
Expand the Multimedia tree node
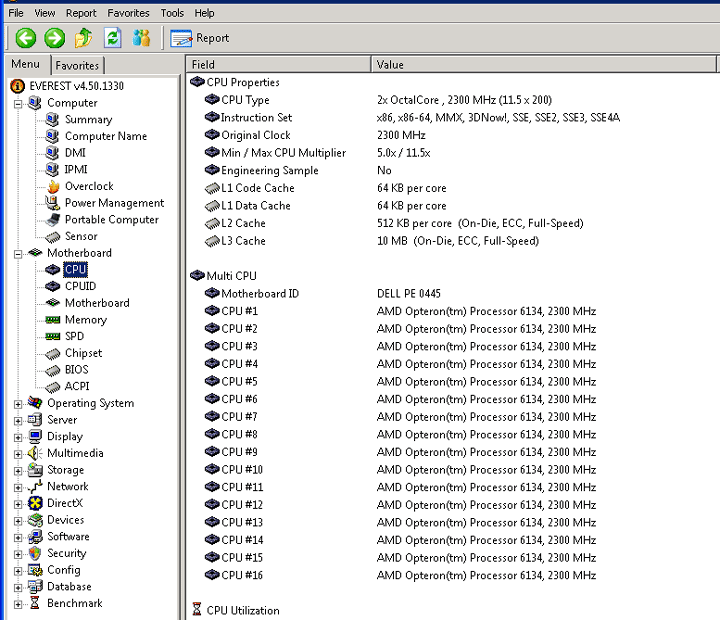tap(17, 454)
